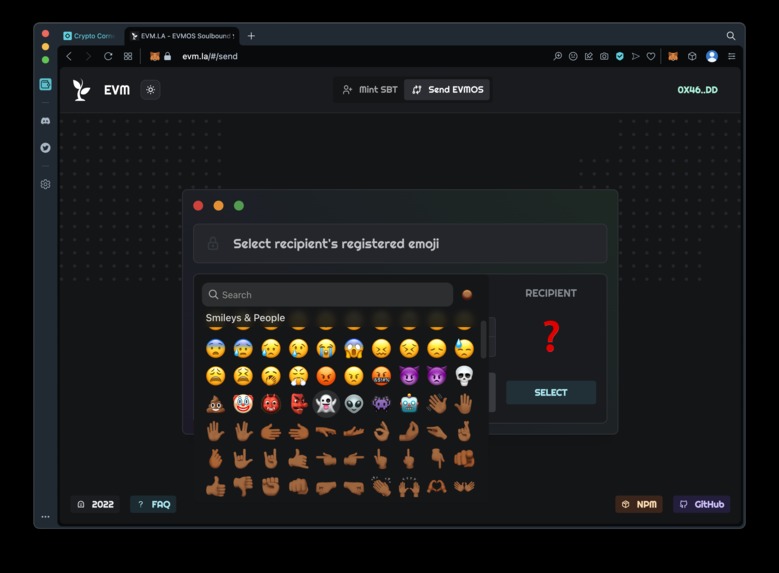Click the MetaMask fox extension icon
This screenshot has width=779, height=573.
673,56
